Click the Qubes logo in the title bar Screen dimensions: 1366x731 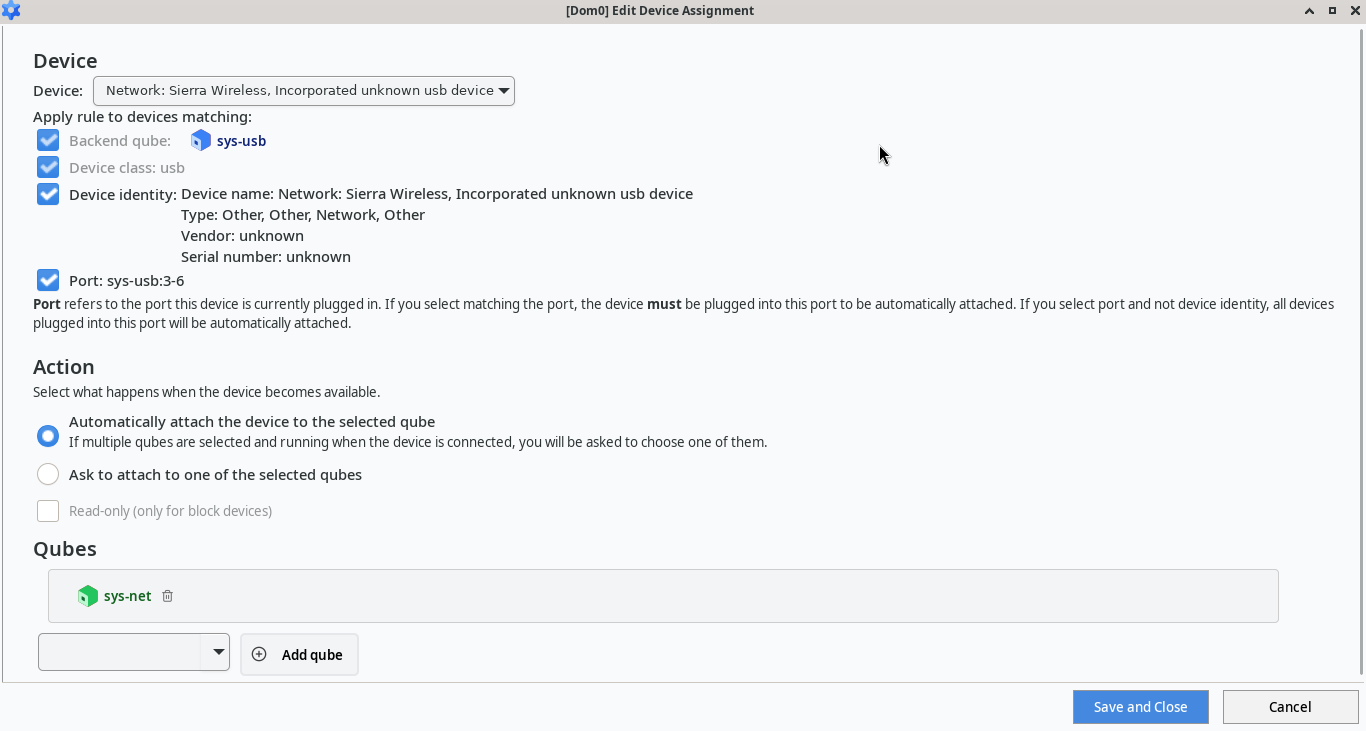[11, 11]
